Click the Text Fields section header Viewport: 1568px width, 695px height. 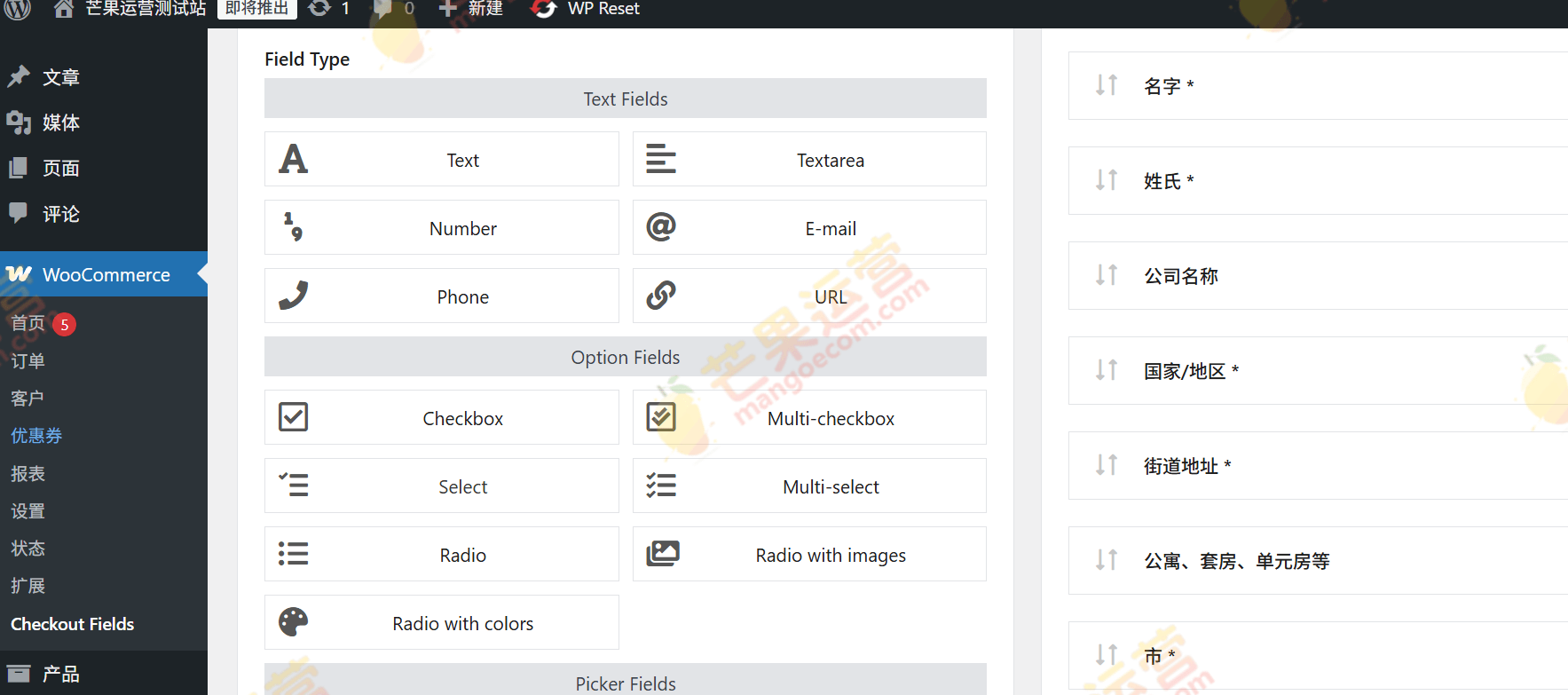coord(626,99)
